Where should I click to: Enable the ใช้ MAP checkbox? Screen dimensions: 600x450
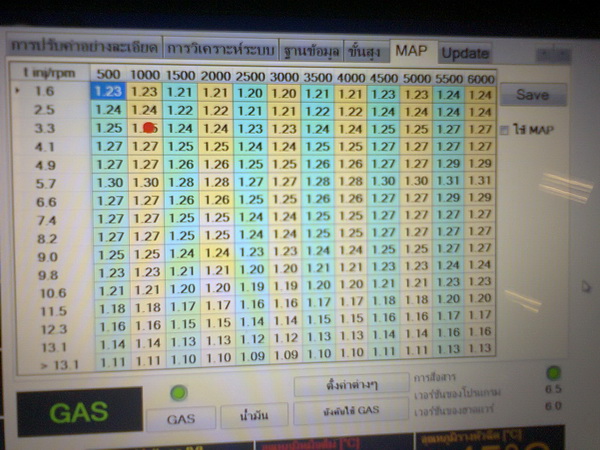(504, 131)
